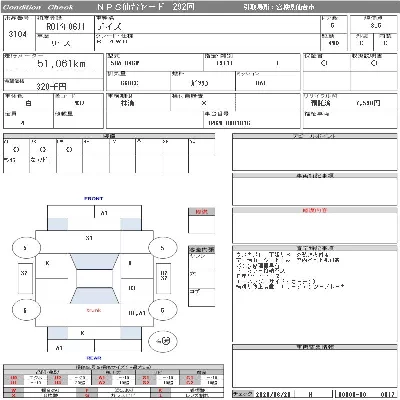This screenshot has width=400, height=400.
Task: Click the "Condition Check" header title
Action: pyautogui.click(x=37, y=7)
